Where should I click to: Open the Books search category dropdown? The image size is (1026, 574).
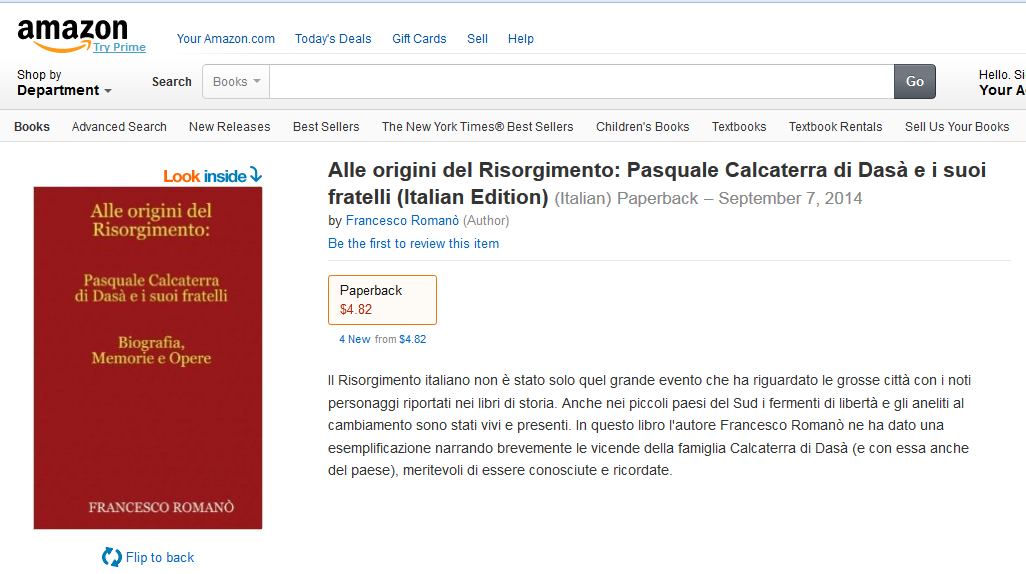coord(236,82)
